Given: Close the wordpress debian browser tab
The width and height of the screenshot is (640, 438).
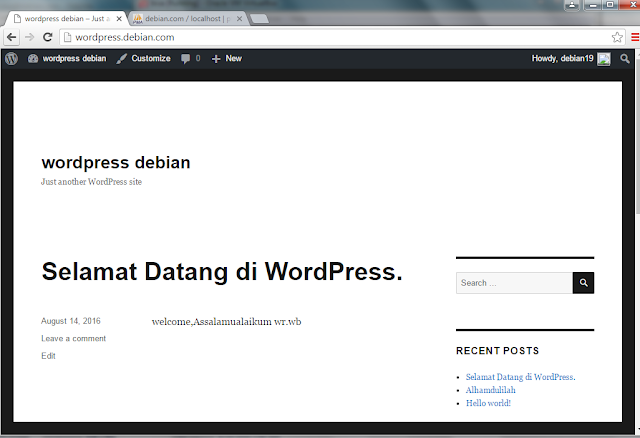Looking at the screenshot, I should coord(119,19).
